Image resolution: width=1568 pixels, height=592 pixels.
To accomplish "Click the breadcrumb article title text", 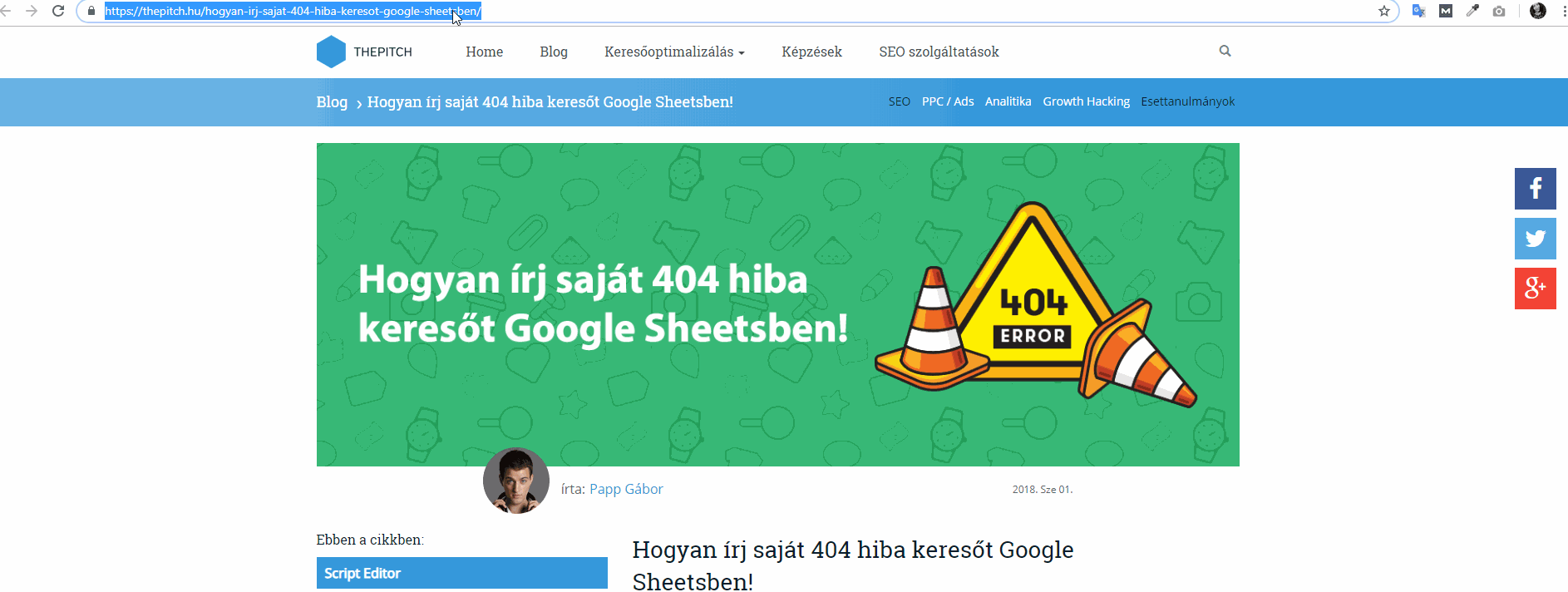I will coord(550,102).
